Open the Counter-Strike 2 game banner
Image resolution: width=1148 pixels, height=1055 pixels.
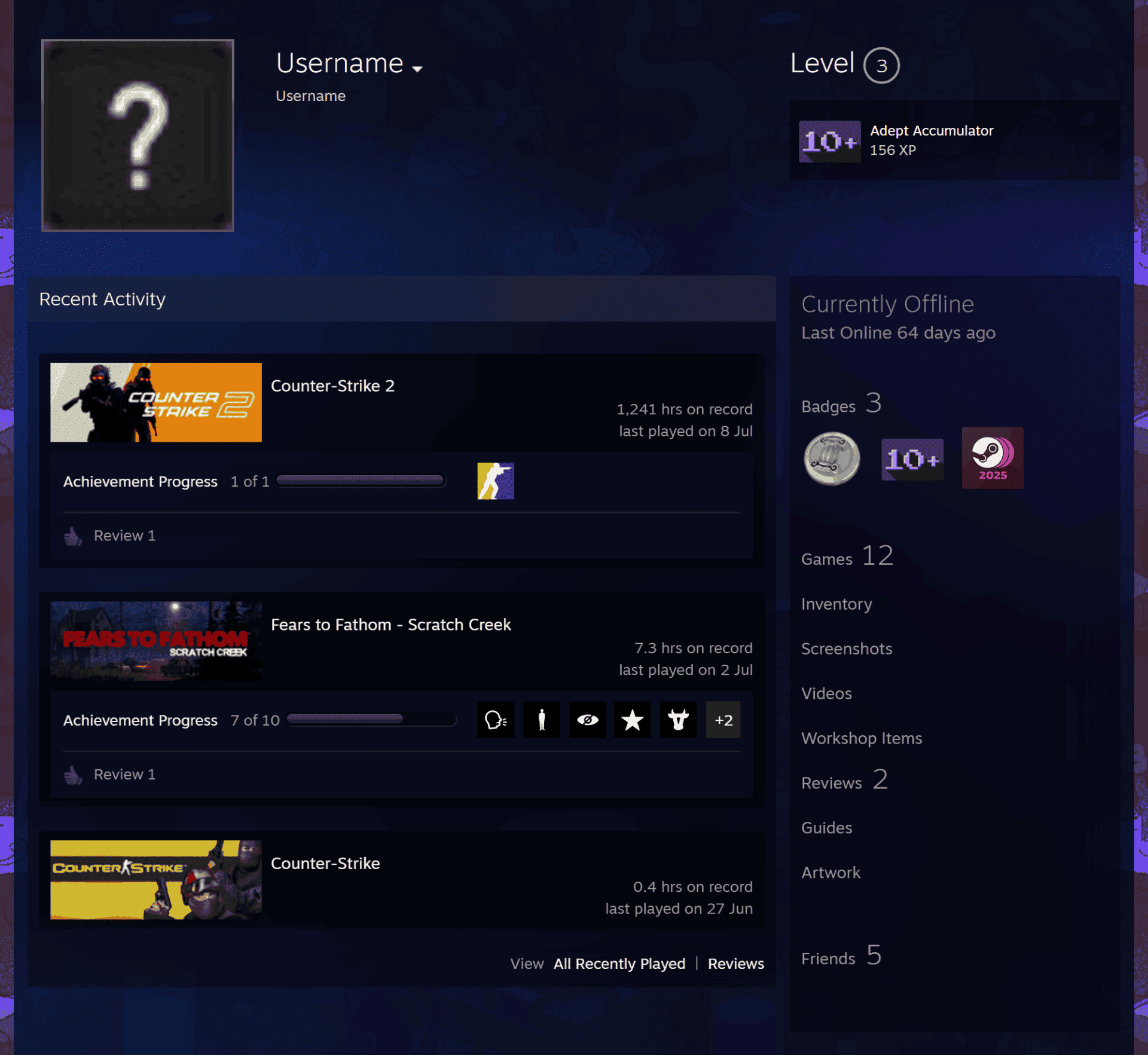click(x=156, y=402)
